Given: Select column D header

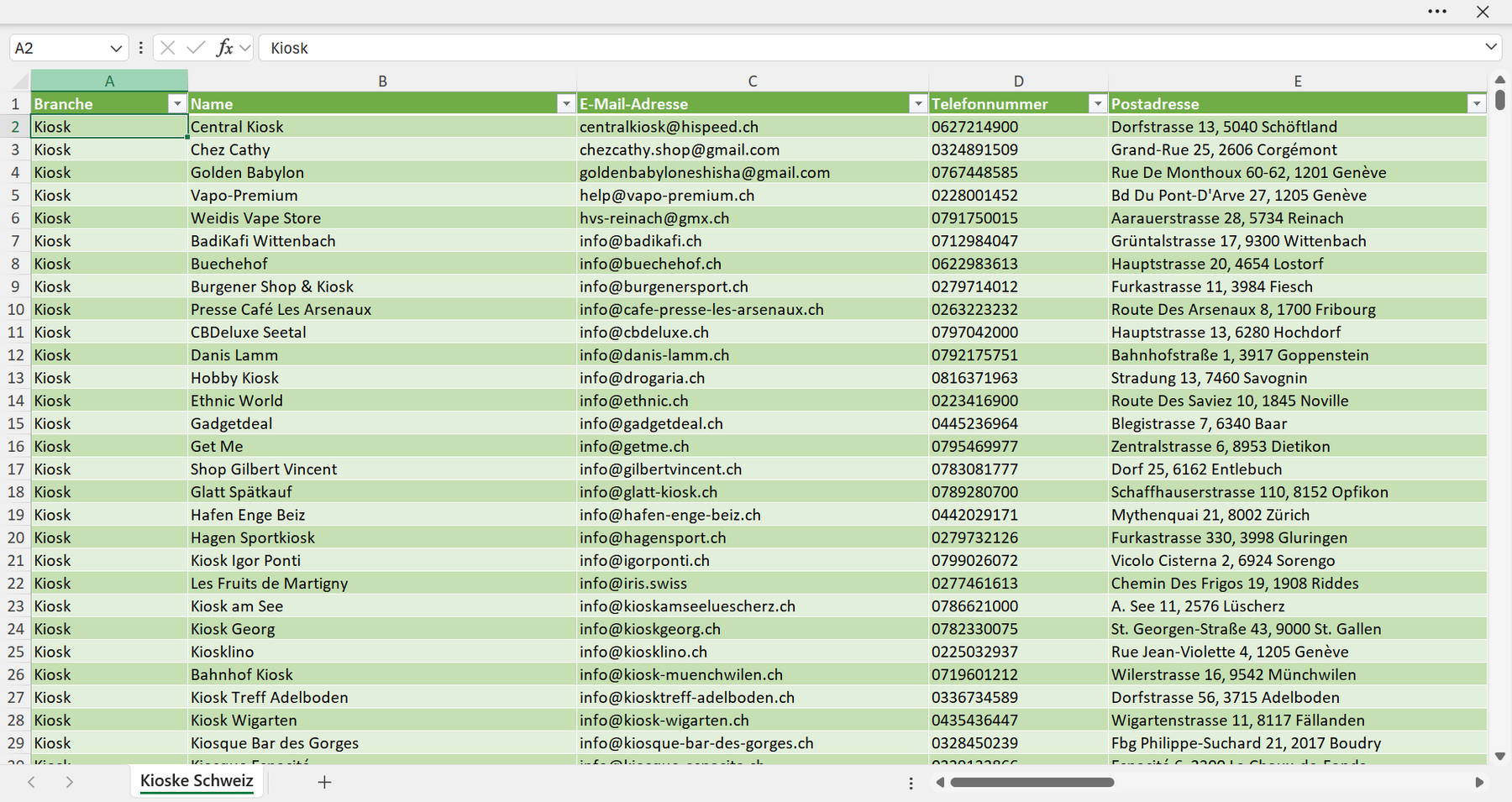Looking at the screenshot, I should pyautogui.click(x=1018, y=81).
